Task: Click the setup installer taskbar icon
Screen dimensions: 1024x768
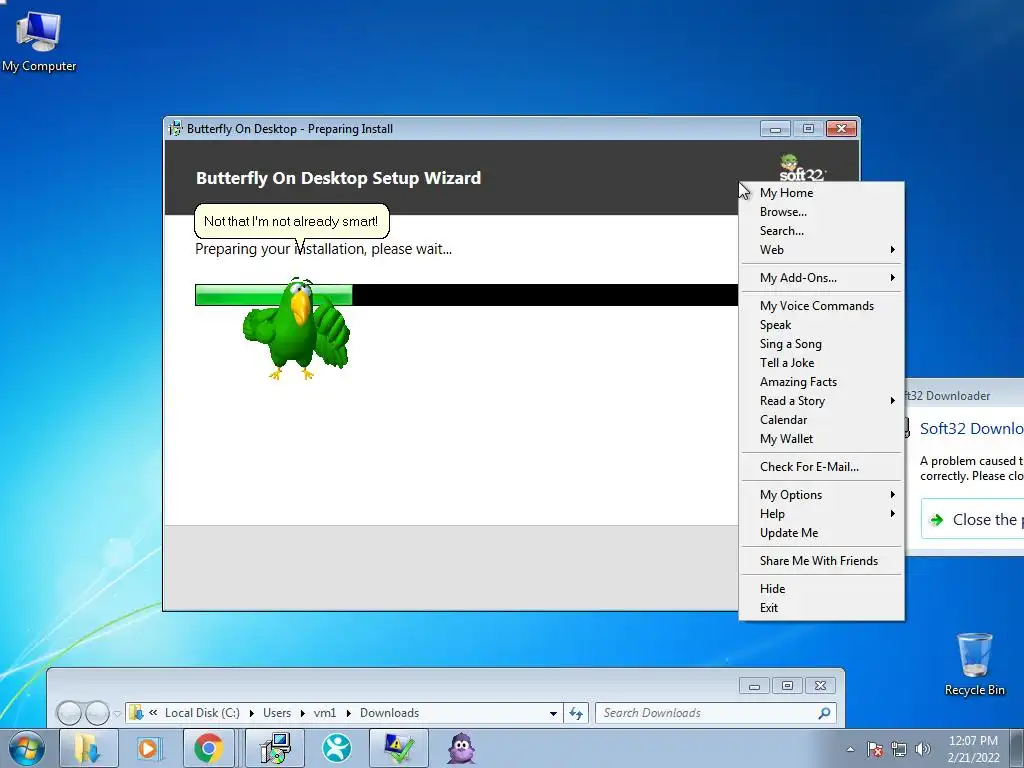Action: (x=275, y=748)
